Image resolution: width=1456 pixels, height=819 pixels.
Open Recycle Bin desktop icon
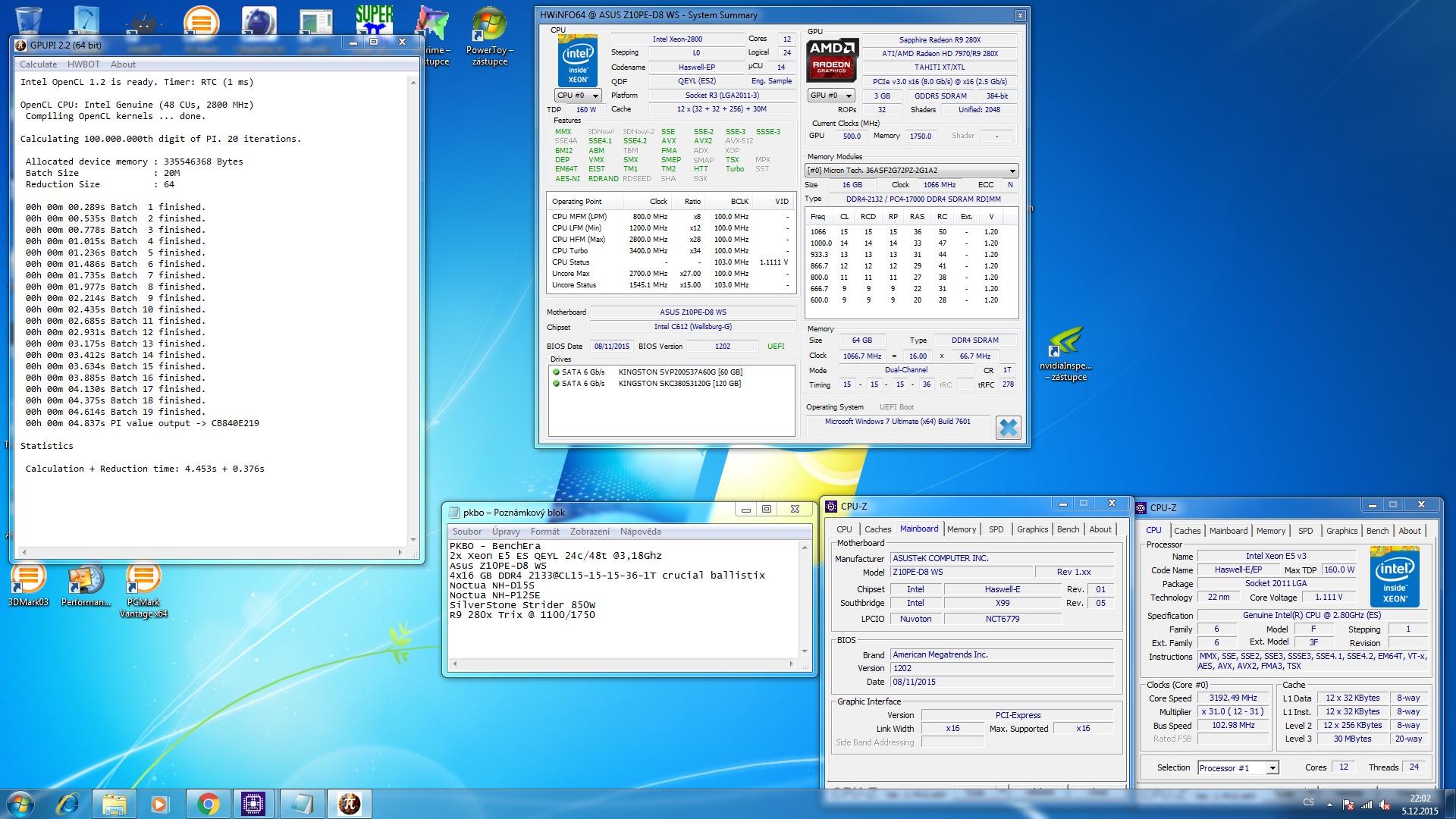tap(29, 20)
